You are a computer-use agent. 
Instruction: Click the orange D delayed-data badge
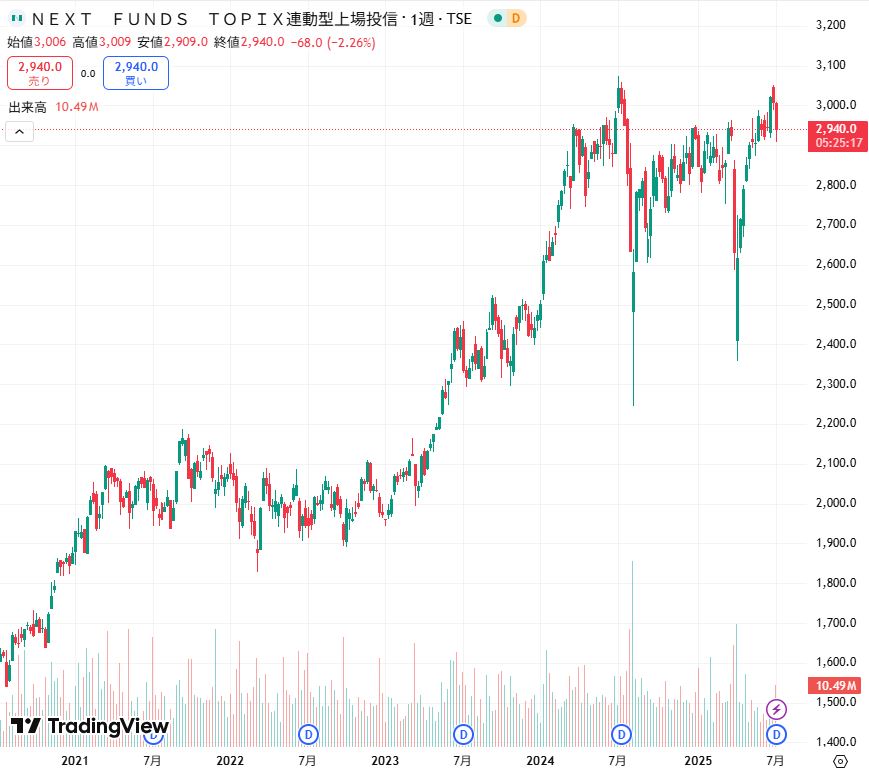click(x=515, y=18)
